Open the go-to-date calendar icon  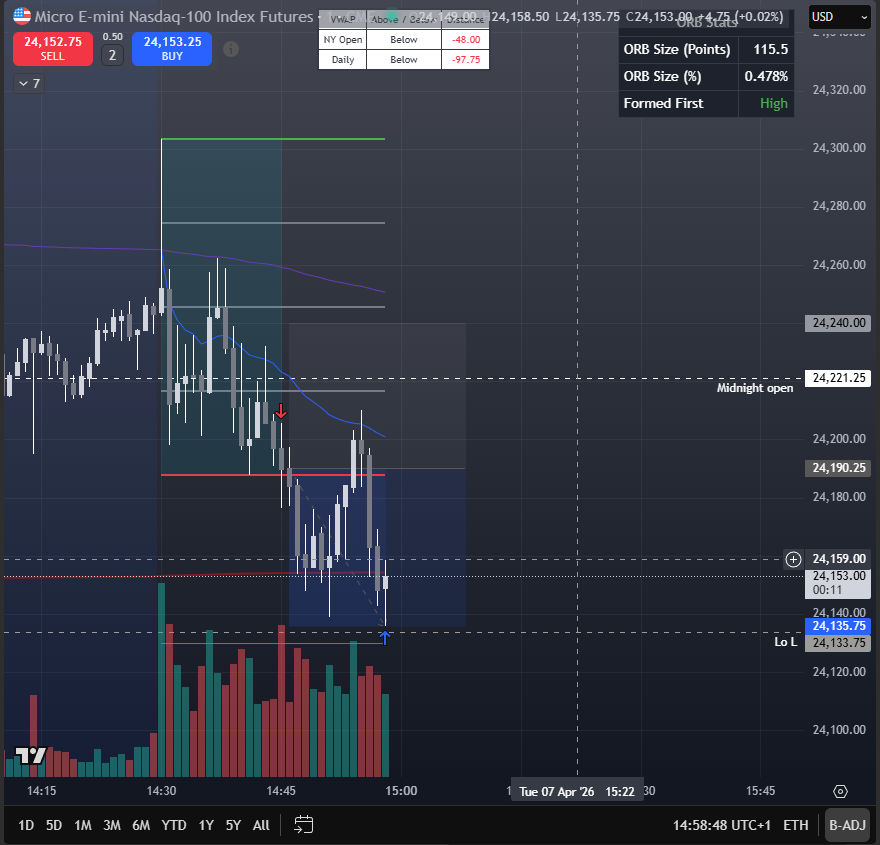coord(304,824)
